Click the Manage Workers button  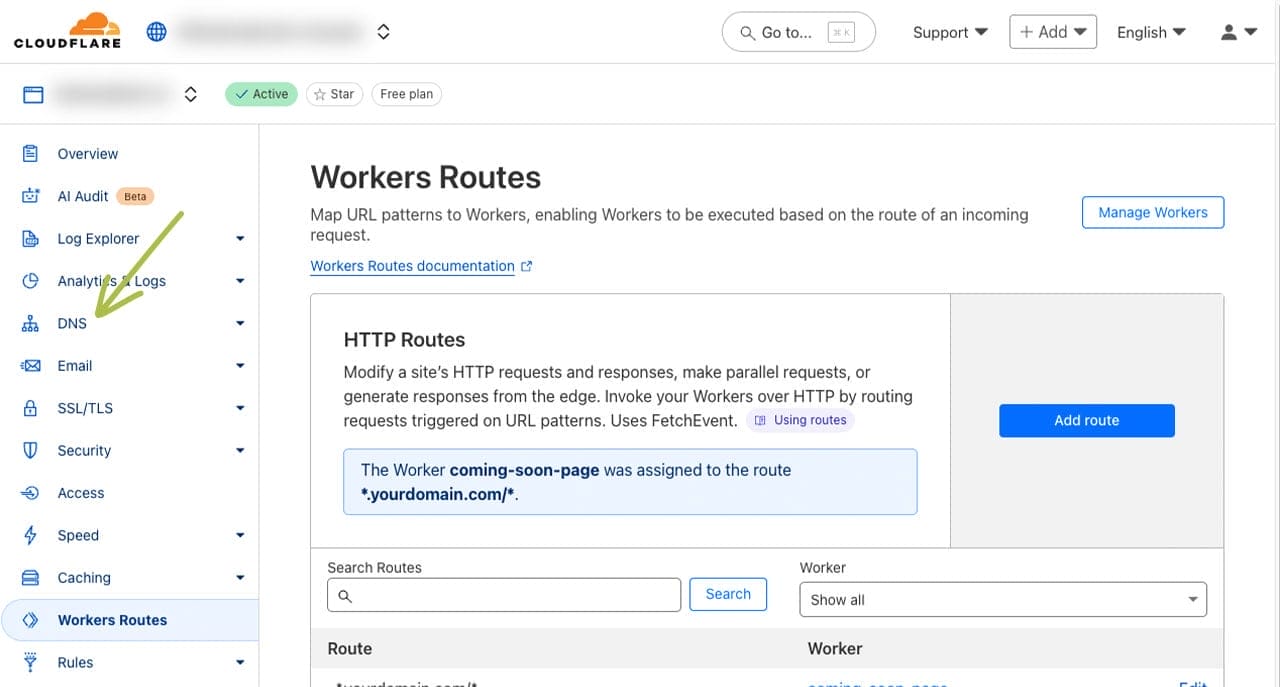(1153, 212)
